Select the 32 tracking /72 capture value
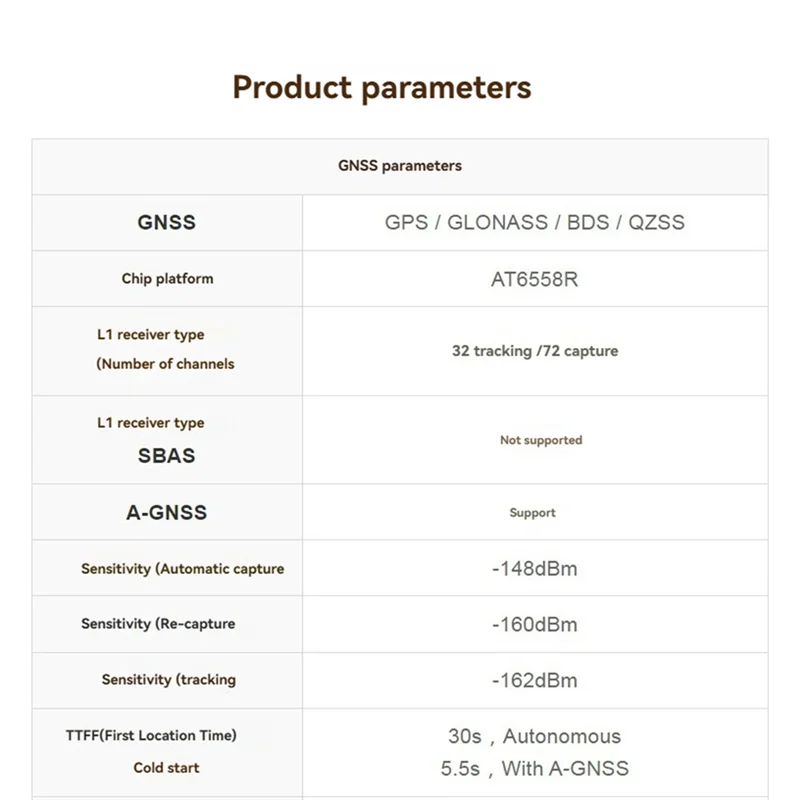This screenshot has height=800, width=800. [535, 351]
